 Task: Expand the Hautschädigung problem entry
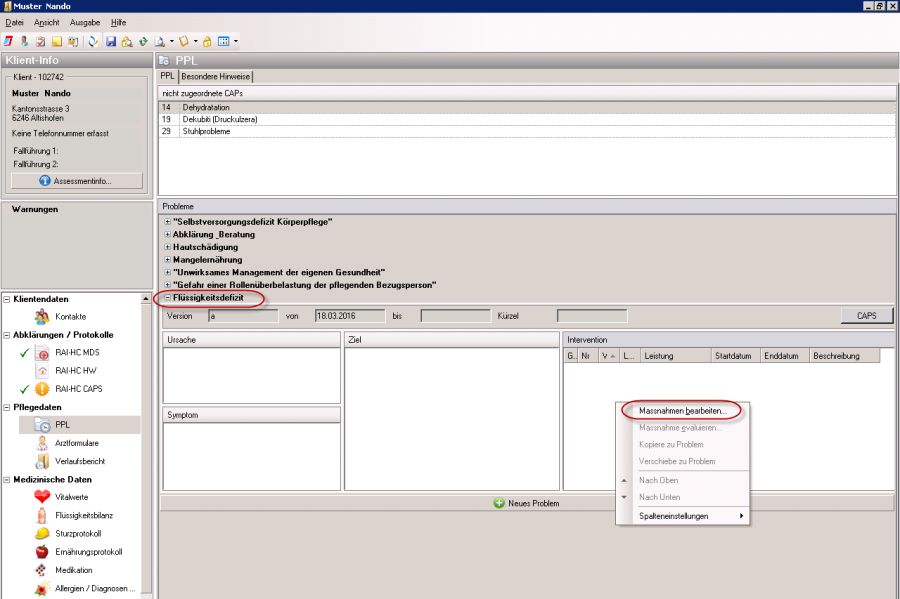[x=167, y=246]
